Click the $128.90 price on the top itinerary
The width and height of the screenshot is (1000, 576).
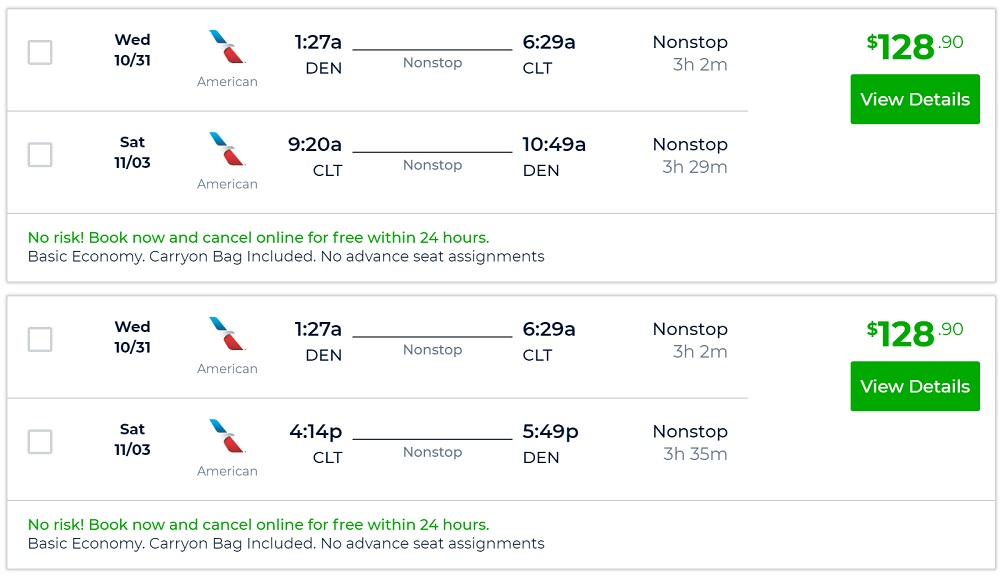coord(914,45)
